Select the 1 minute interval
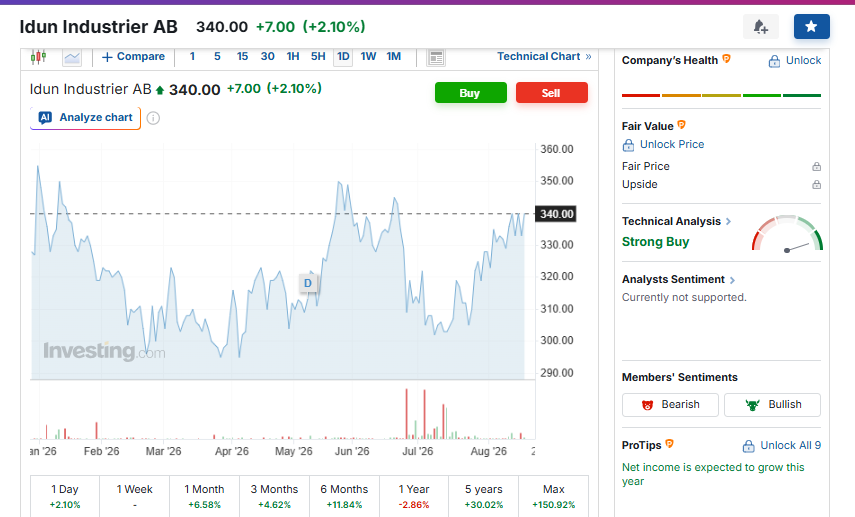 pyautogui.click(x=192, y=57)
